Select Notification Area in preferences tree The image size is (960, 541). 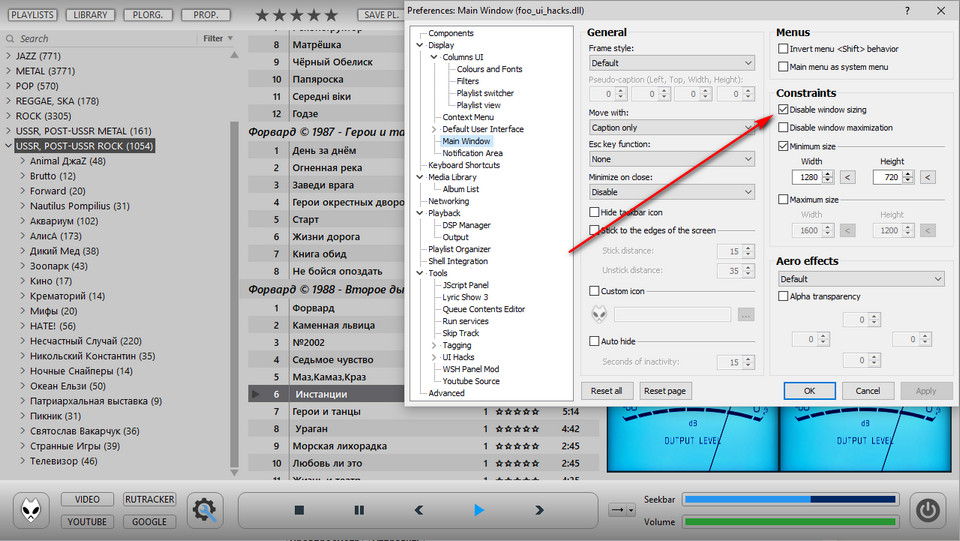click(472, 153)
